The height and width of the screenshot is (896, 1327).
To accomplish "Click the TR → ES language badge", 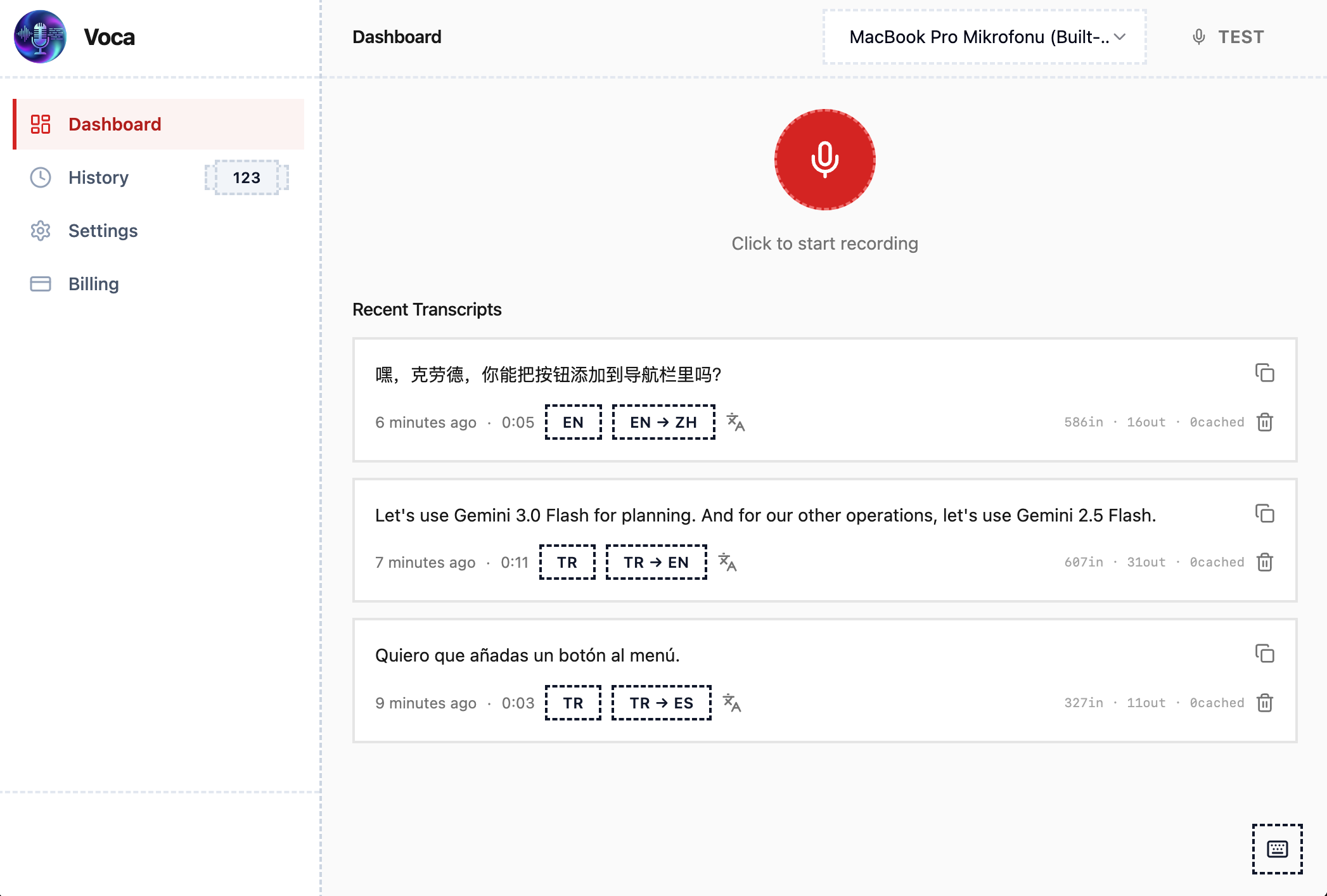I will tap(661, 703).
